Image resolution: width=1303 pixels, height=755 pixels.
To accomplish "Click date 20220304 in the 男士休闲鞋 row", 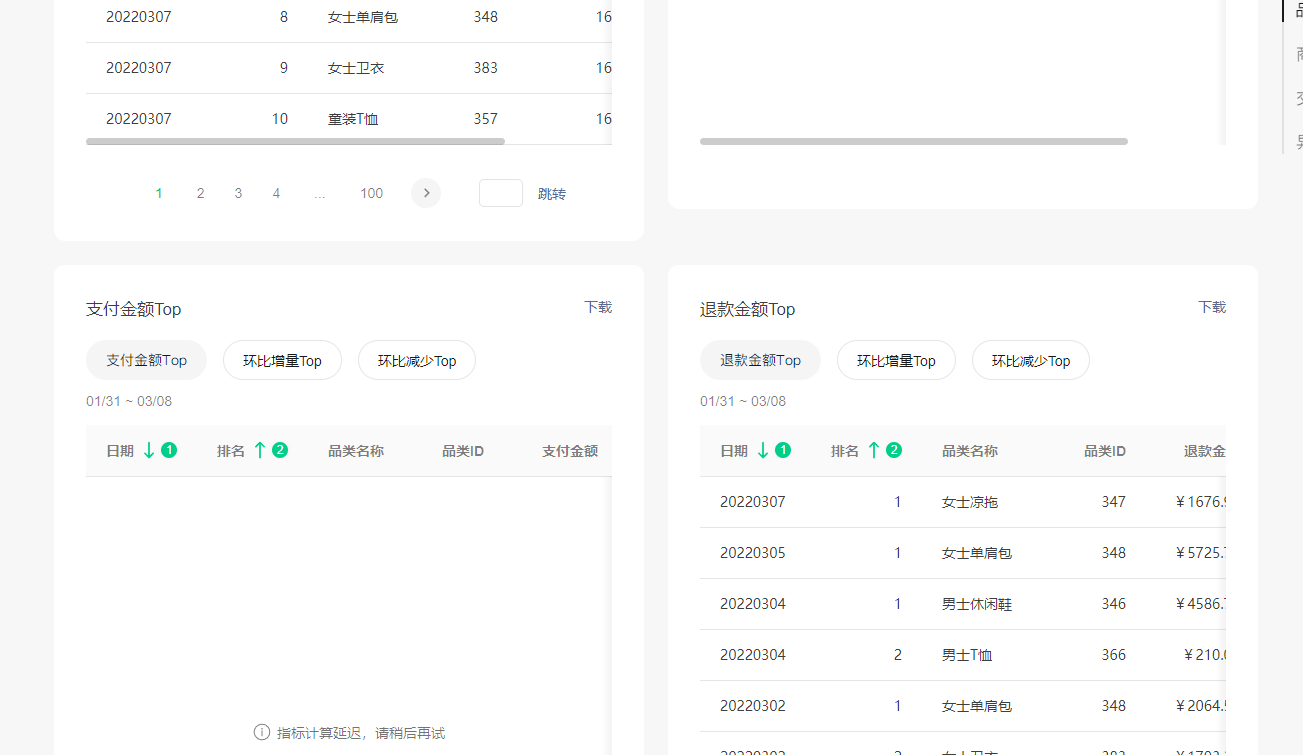I will 753,604.
